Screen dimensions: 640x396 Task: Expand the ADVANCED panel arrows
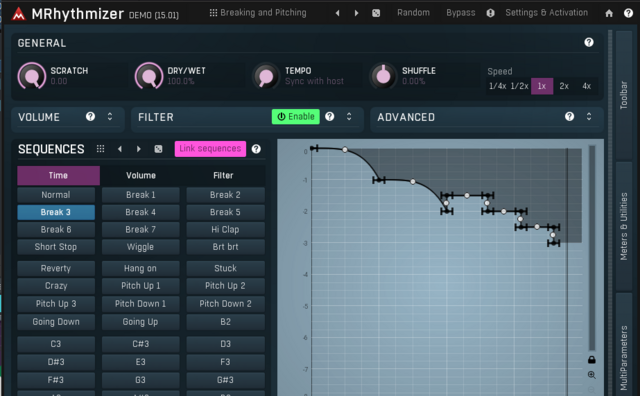pos(589,117)
